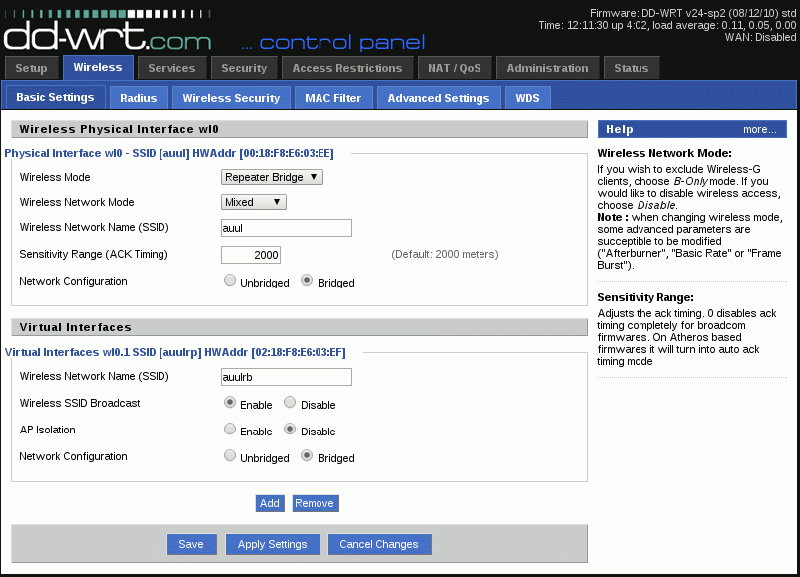The image size is (800, 577).
Task: Expand the Wireless Mode dropdown (Repeater Bridge)
Action: pyautogui.click(x=271, y=177)
